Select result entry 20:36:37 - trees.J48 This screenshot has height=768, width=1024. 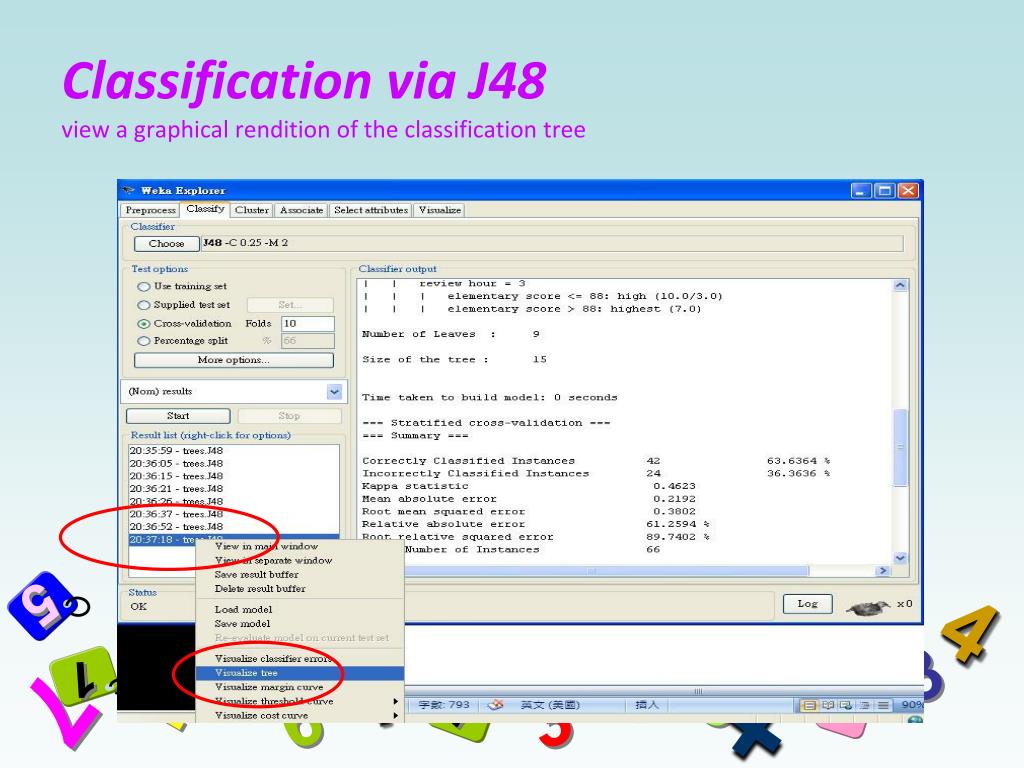(x=234, y=515)
